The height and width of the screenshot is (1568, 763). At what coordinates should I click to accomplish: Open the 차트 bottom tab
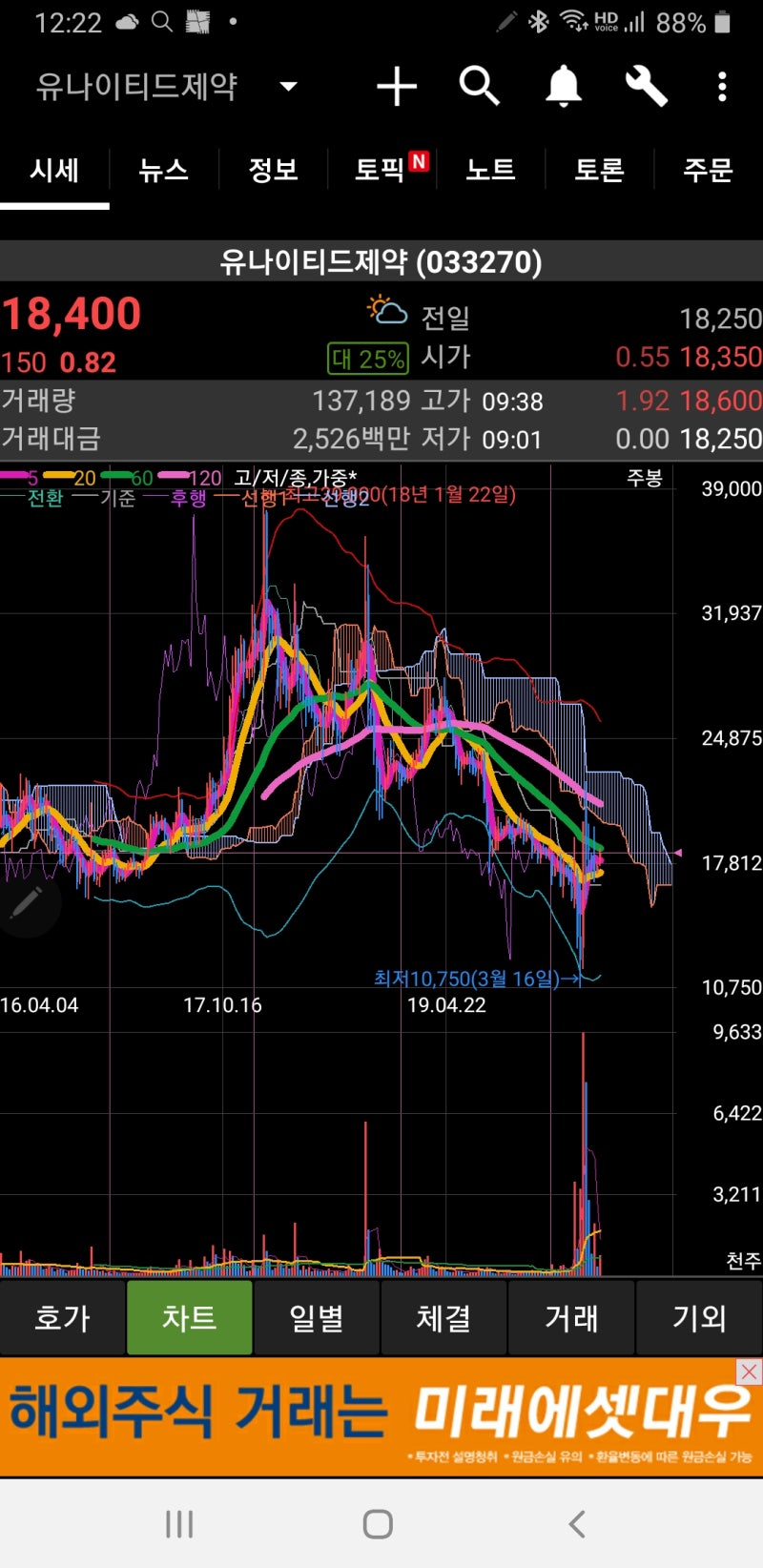point(190,1317)
